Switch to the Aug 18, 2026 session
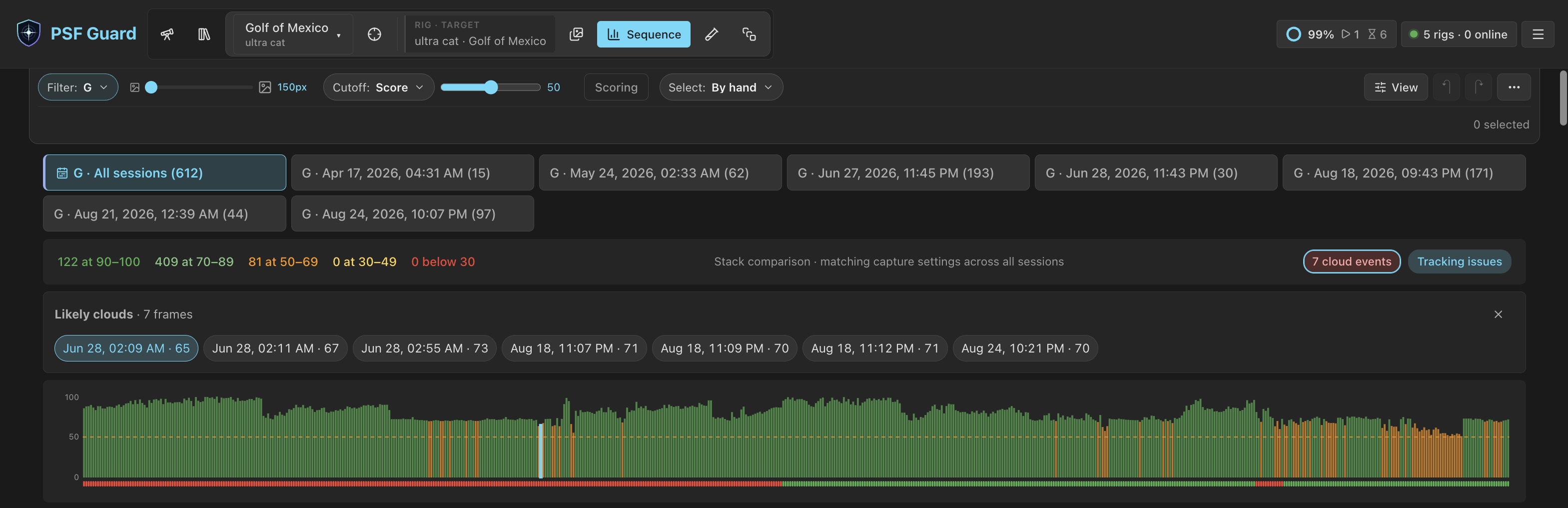 (1404, 172)
